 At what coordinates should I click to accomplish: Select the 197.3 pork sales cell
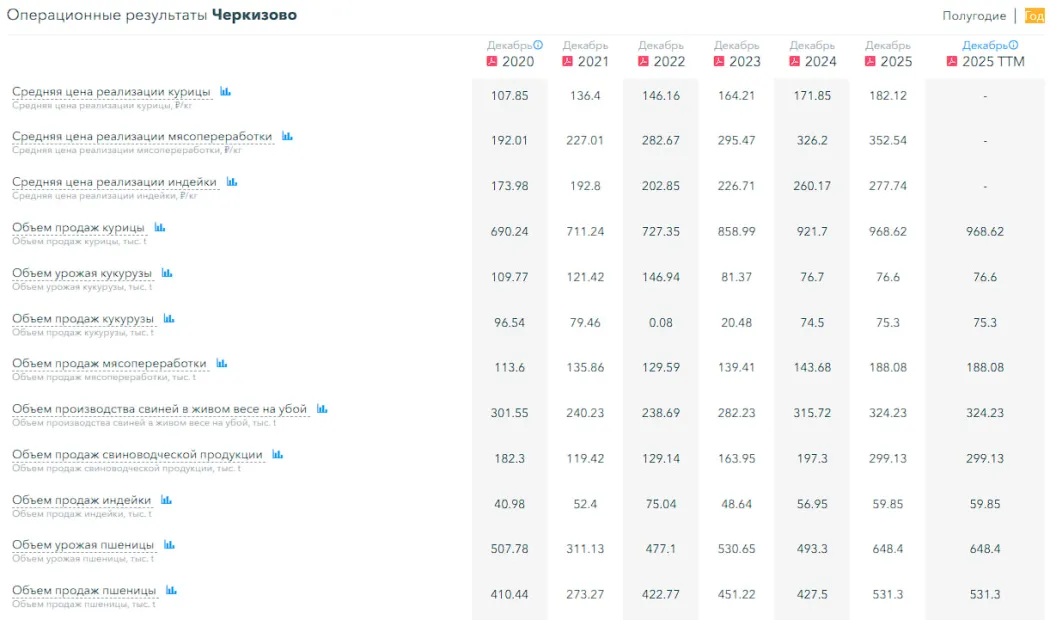coord(812,459)
